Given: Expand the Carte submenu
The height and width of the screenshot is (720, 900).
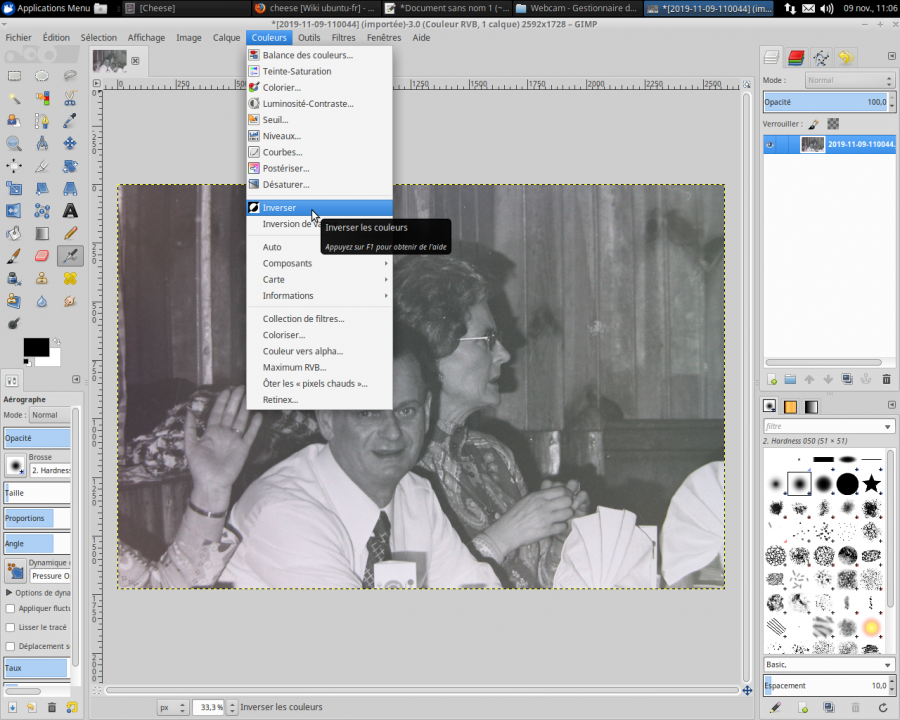Looking at the screenshot, I should tap(319, 280).
